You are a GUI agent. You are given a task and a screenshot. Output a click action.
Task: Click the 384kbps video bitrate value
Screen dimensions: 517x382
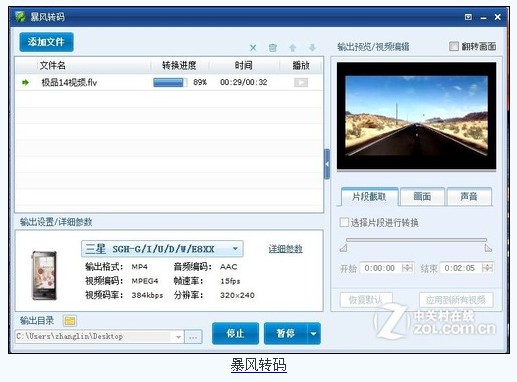(147, 295)
